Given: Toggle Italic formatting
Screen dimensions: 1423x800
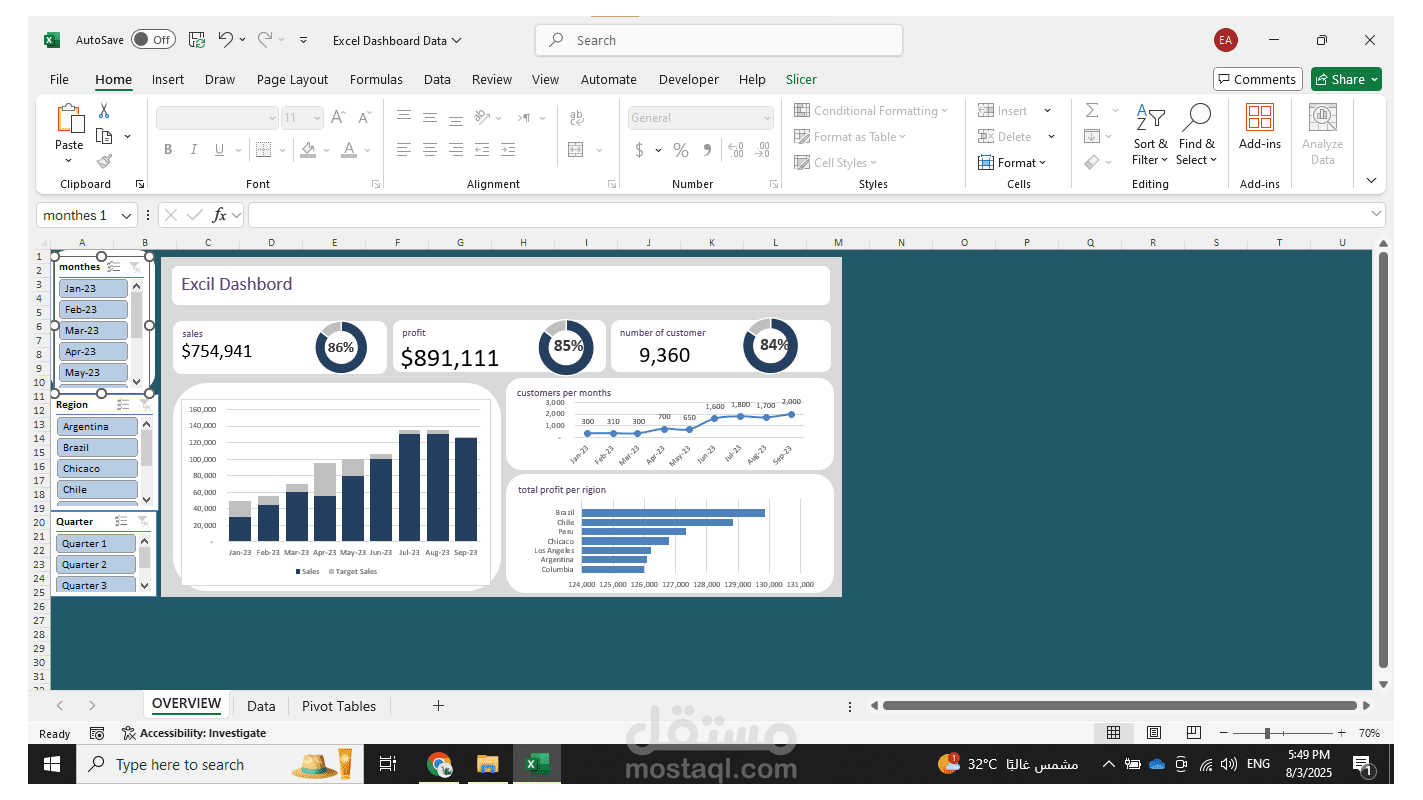Looking at the screenshot, I should point(194,150).
